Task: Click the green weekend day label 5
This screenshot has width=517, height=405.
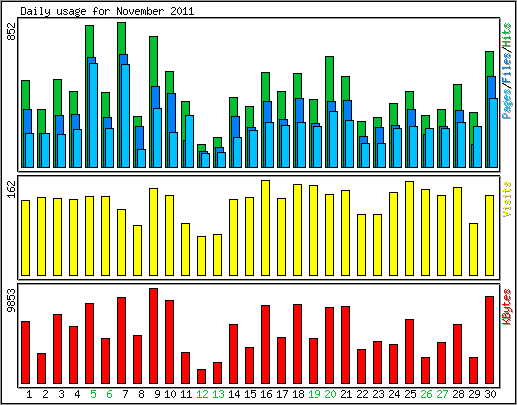Action: click(93, 394)
